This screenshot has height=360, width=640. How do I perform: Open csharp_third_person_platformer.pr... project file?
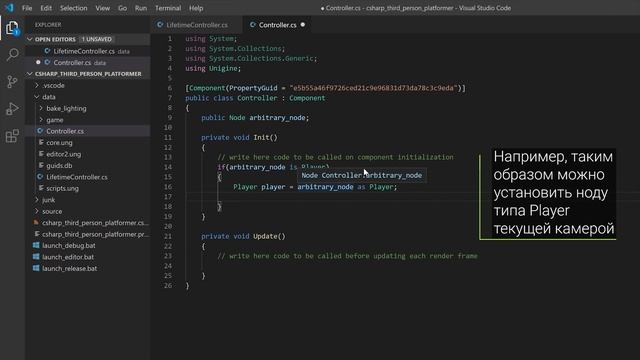tap(95, 234)
